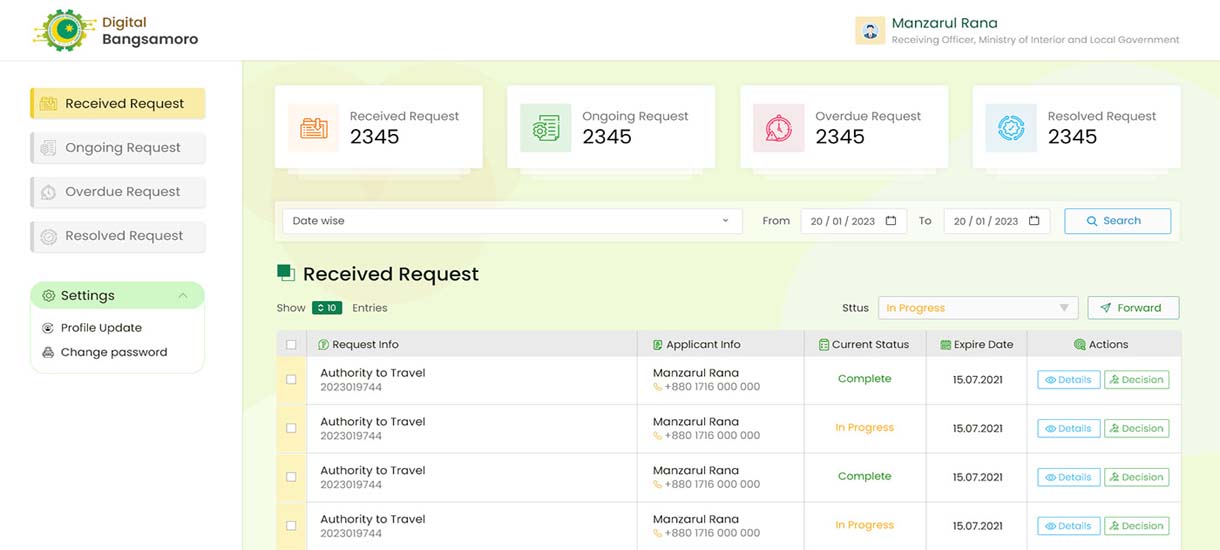The height and width of the screenshot is (550, 1220).
Task: Edit the To date field
Action: (997, 221)
